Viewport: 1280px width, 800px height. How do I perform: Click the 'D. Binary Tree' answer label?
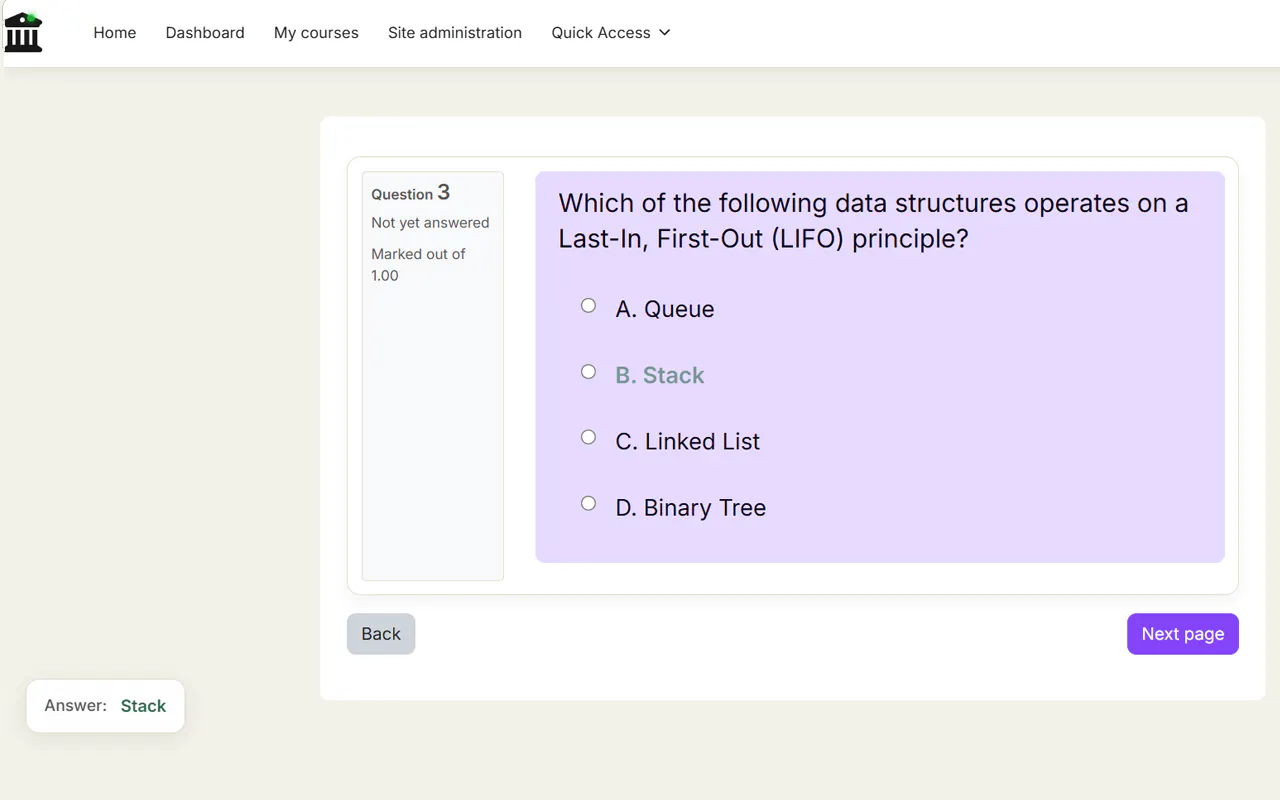click(691, 508)
